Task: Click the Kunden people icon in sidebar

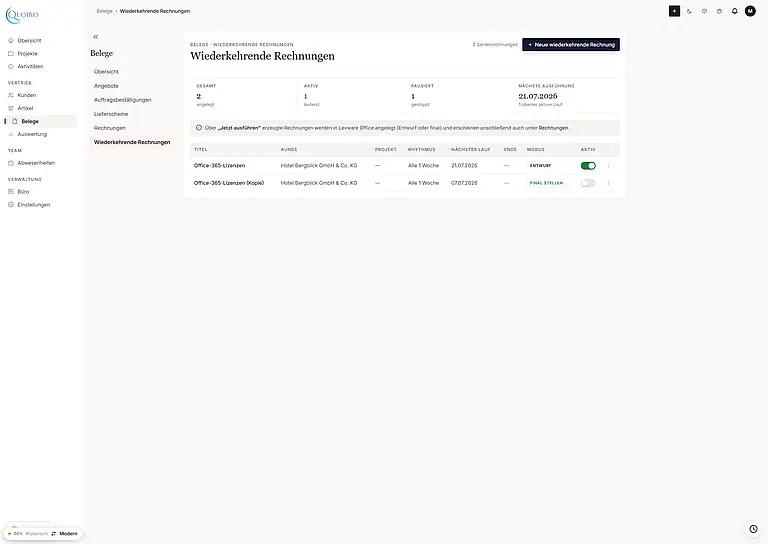Action: click(x=11, y=95)
